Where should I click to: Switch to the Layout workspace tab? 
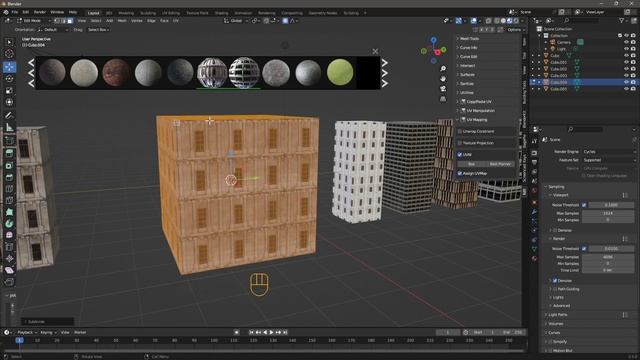click(93, 13)
